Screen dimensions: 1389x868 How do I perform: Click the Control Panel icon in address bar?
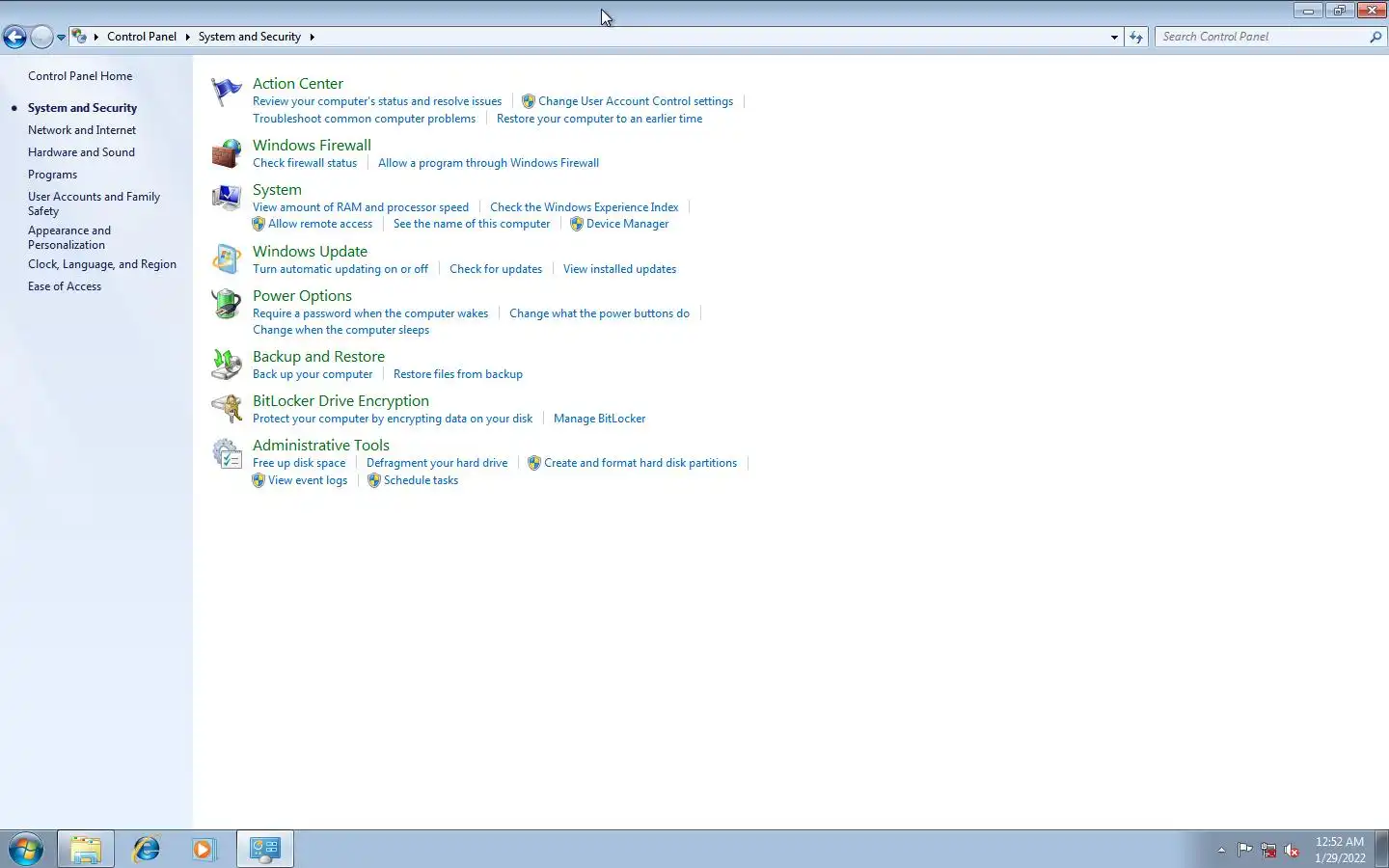(x=80, y=37)
